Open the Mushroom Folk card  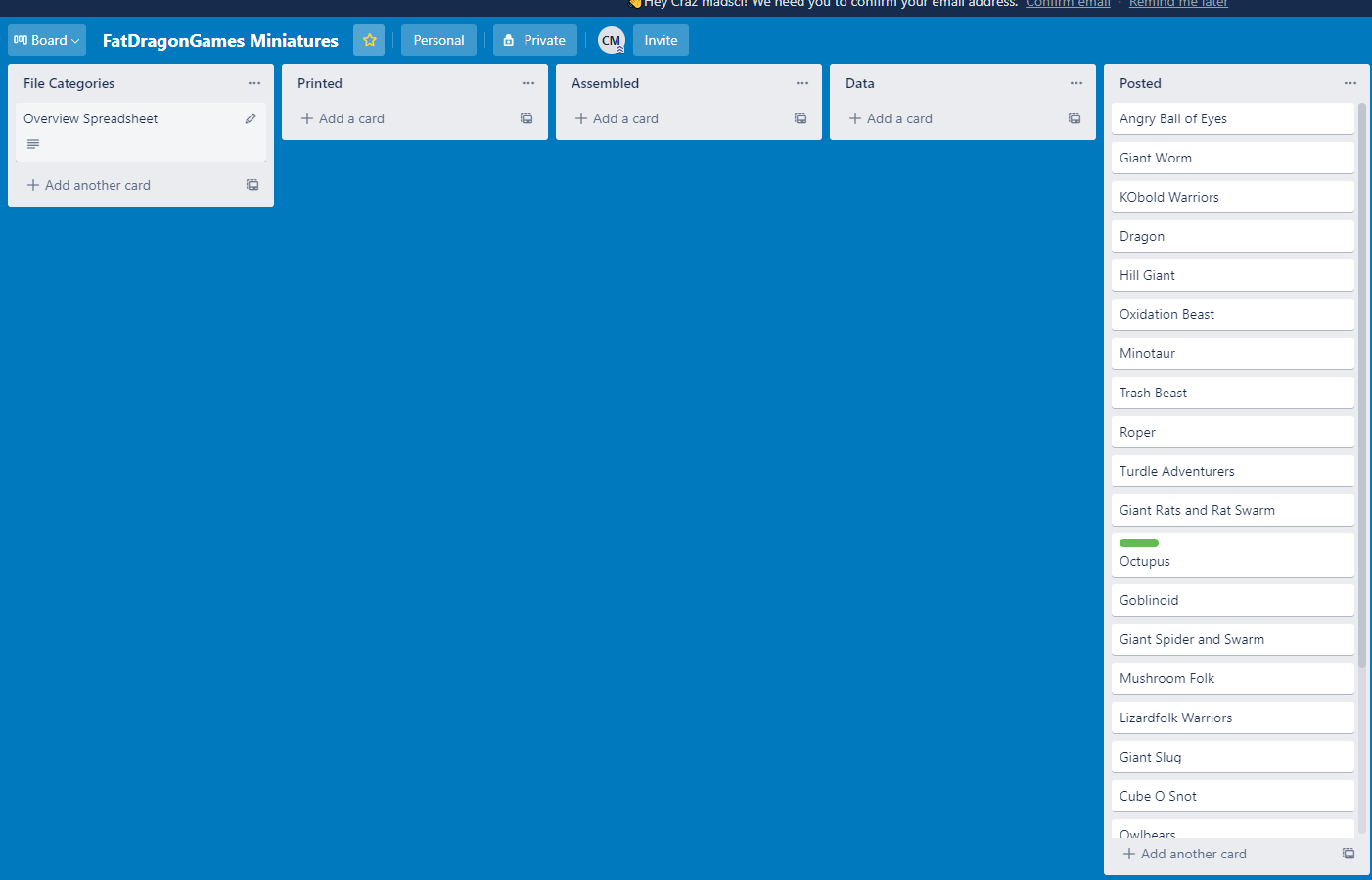[1233, 678]
